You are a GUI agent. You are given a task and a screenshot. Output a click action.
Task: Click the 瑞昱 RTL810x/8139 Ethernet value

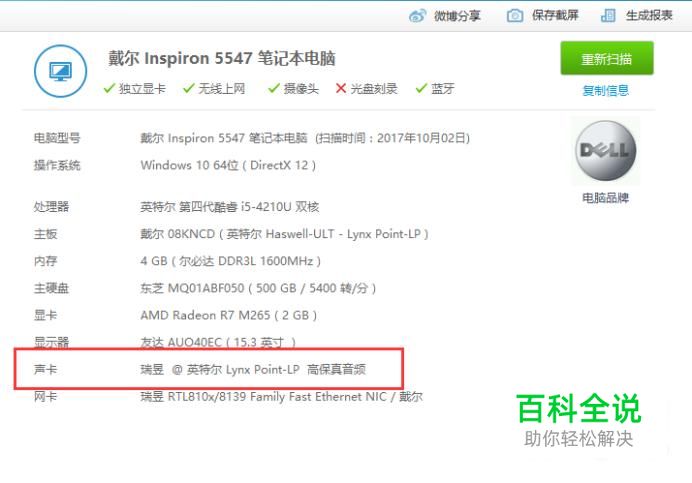[282, 396]
